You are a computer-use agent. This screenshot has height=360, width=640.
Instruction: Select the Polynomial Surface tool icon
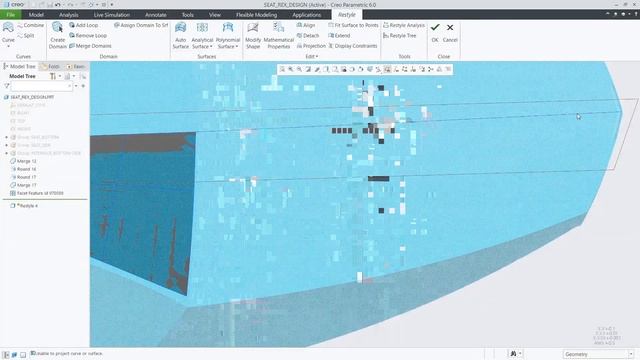point(228,28)
